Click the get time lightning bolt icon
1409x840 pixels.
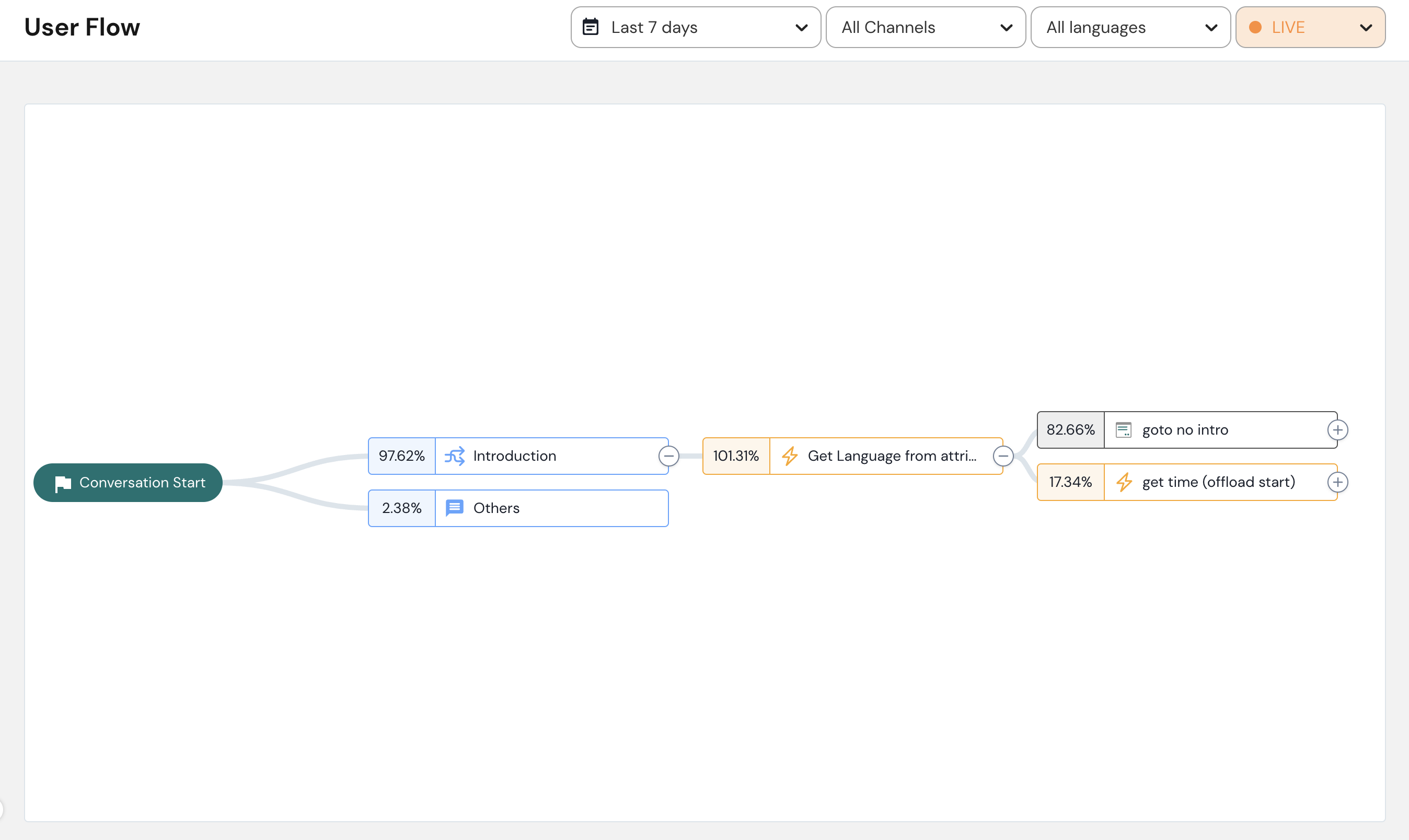pyautogui.click(x=1124, y=482)
